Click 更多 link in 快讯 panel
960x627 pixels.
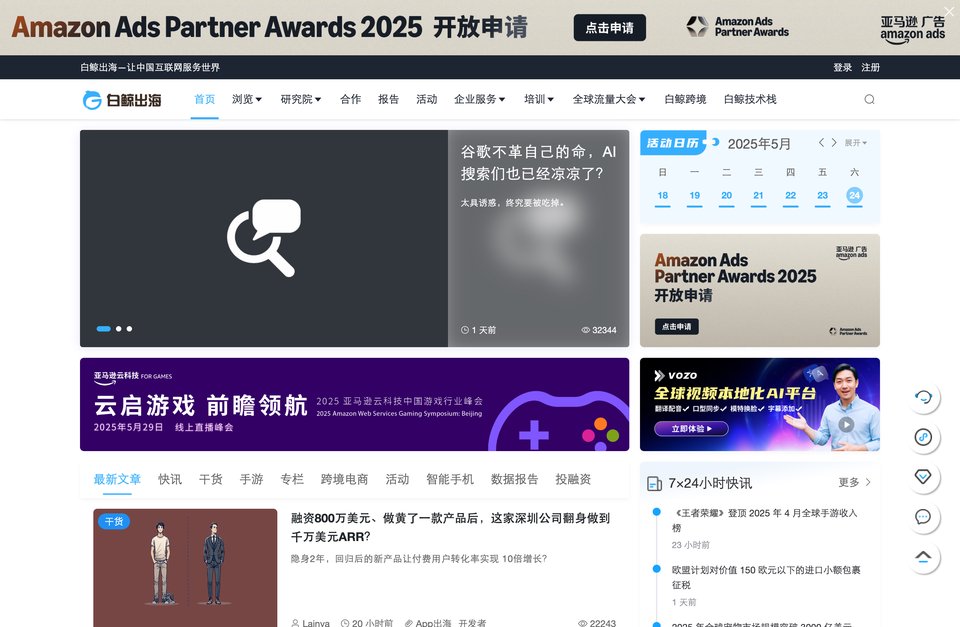[x=855, y=482]
